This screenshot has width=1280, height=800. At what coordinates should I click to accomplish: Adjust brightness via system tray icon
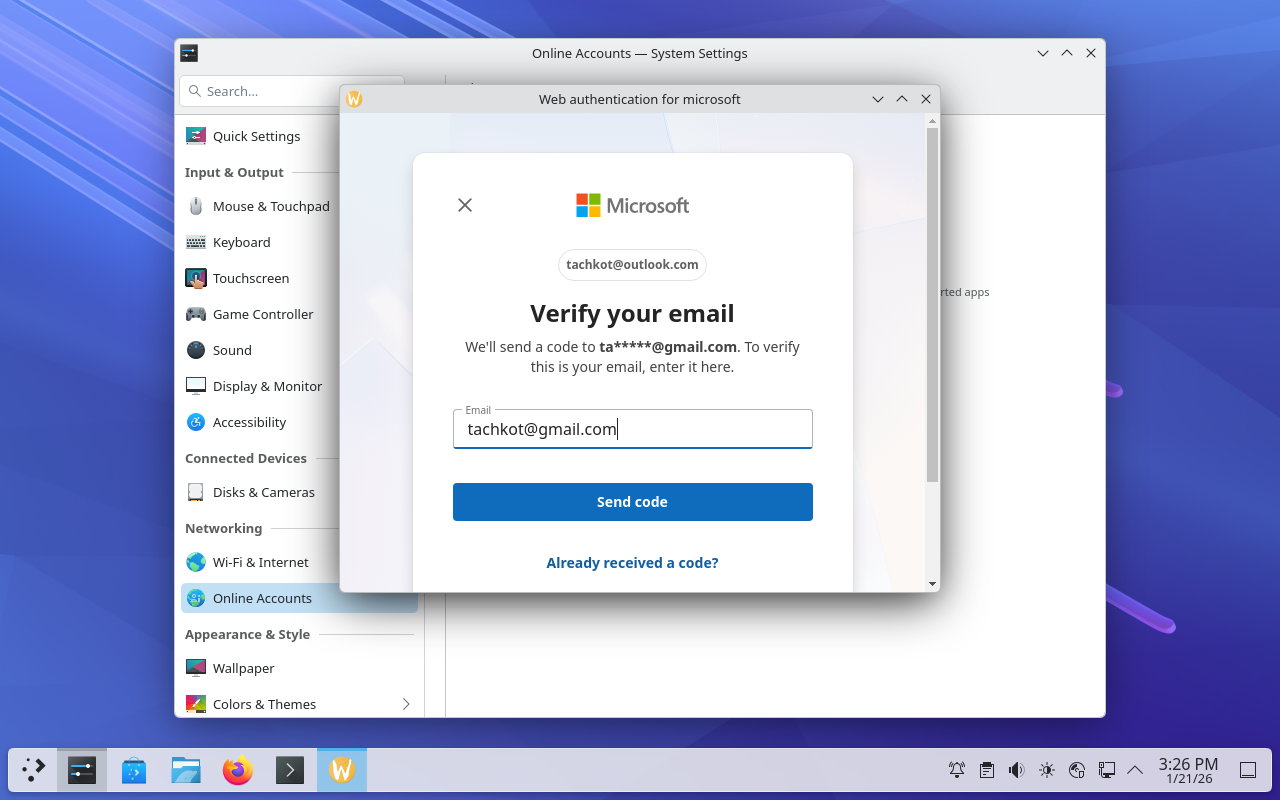pyautogui.click(x=1047, y=770)
